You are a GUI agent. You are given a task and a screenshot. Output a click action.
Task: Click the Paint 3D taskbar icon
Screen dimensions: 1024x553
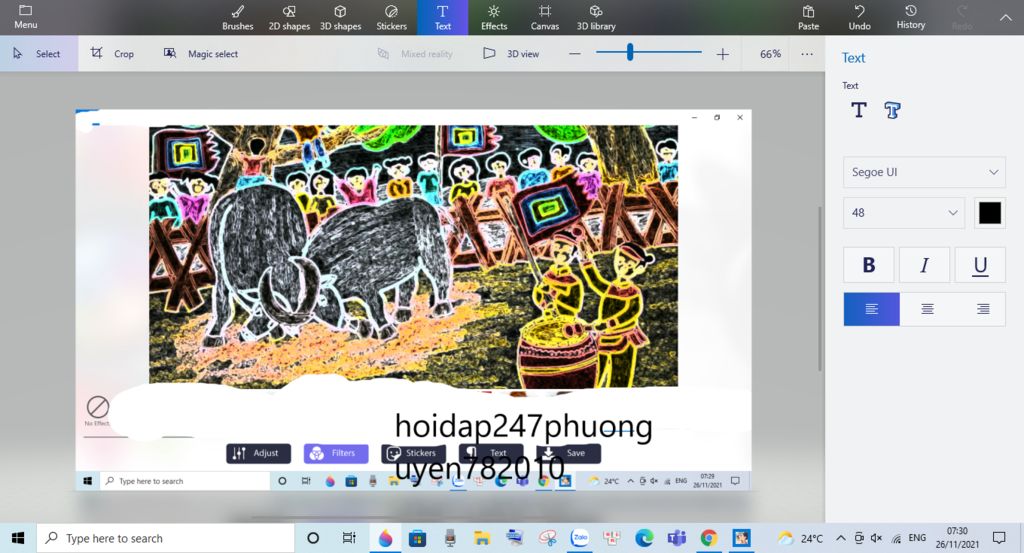coord(385,538)
